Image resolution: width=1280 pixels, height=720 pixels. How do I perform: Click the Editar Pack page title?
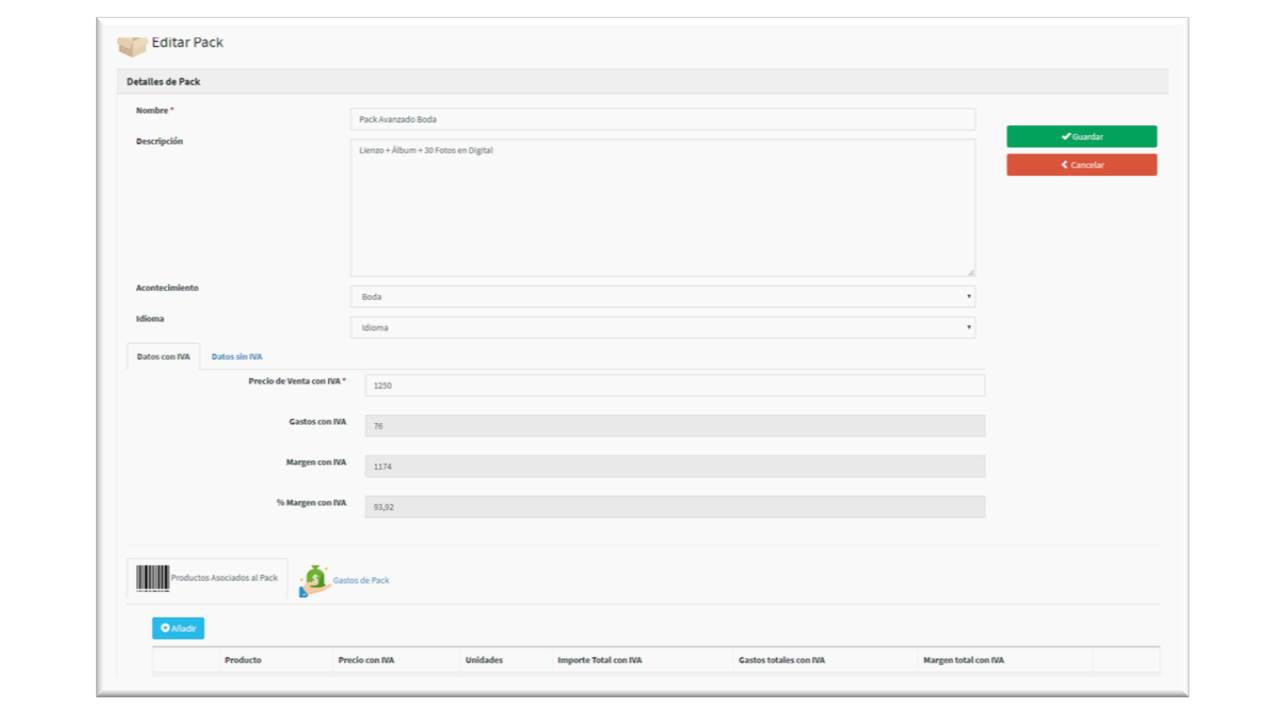tap(187, 43)
